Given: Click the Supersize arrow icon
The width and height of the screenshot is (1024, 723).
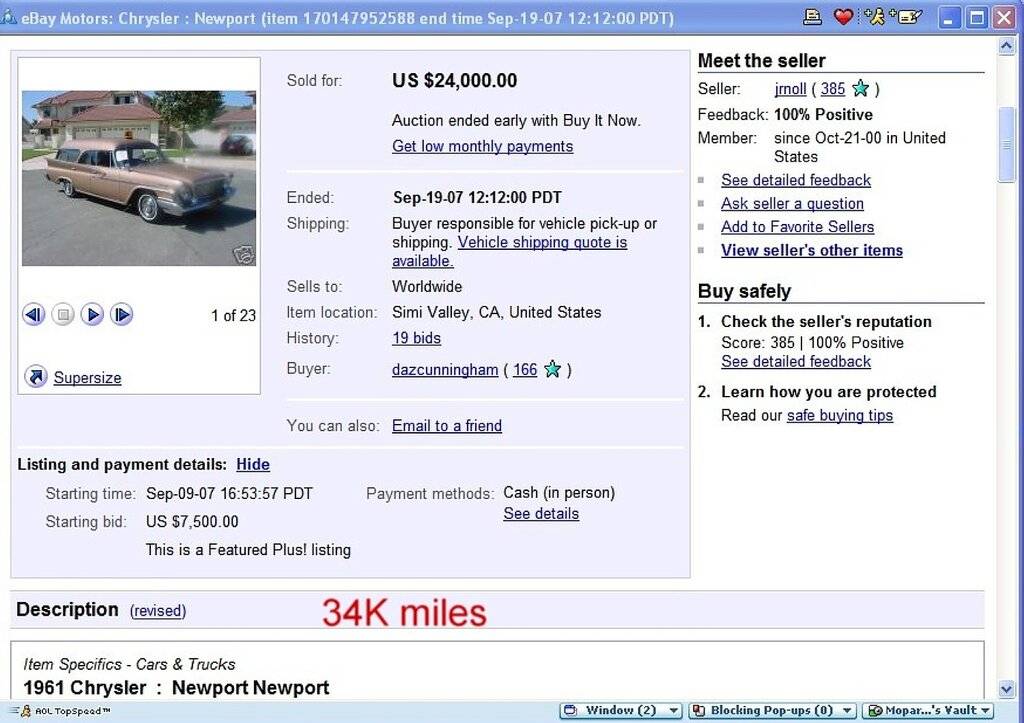Looking at the screenshot, I should coord(36,377).
